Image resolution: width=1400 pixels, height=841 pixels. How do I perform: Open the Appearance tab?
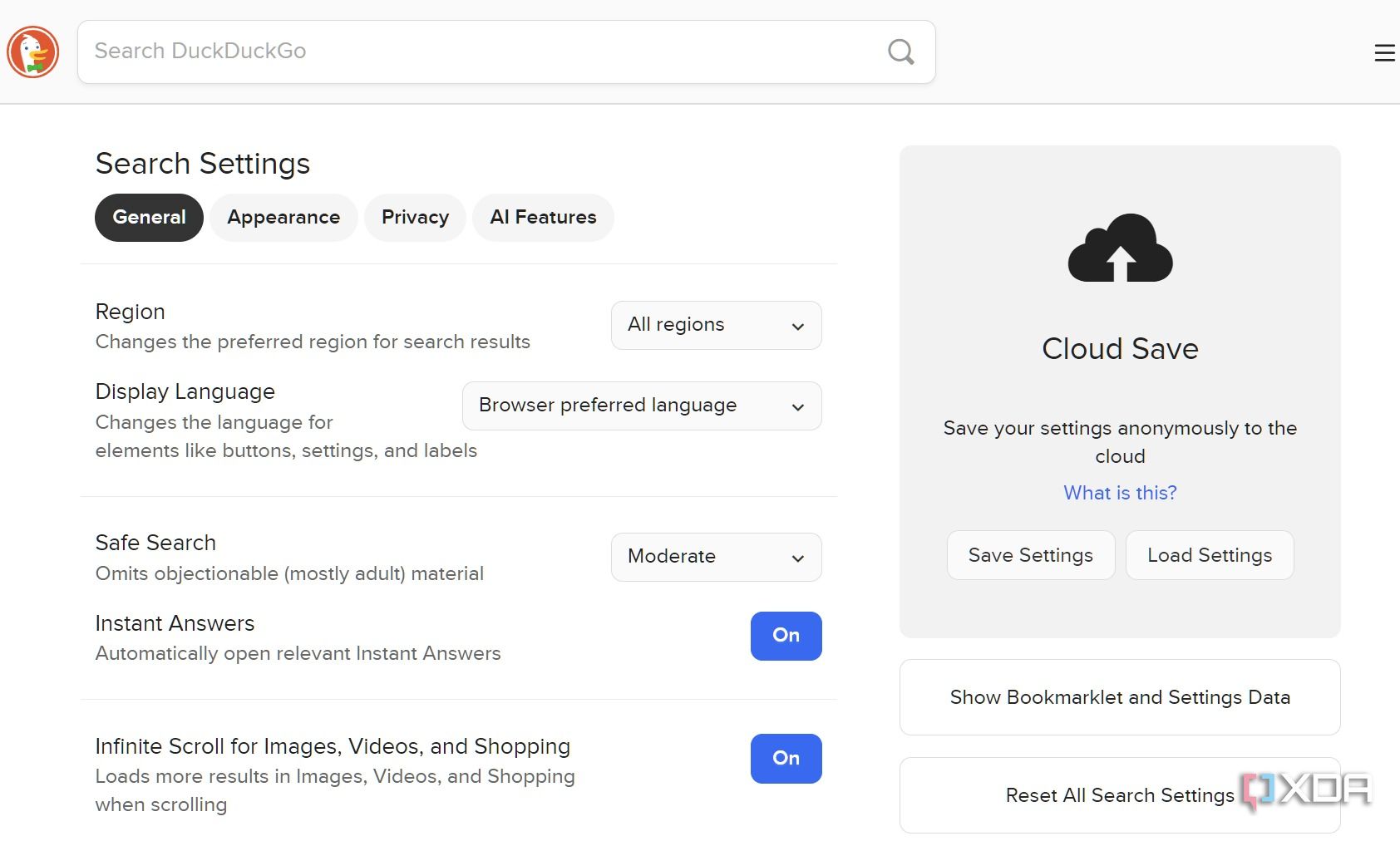283,218
